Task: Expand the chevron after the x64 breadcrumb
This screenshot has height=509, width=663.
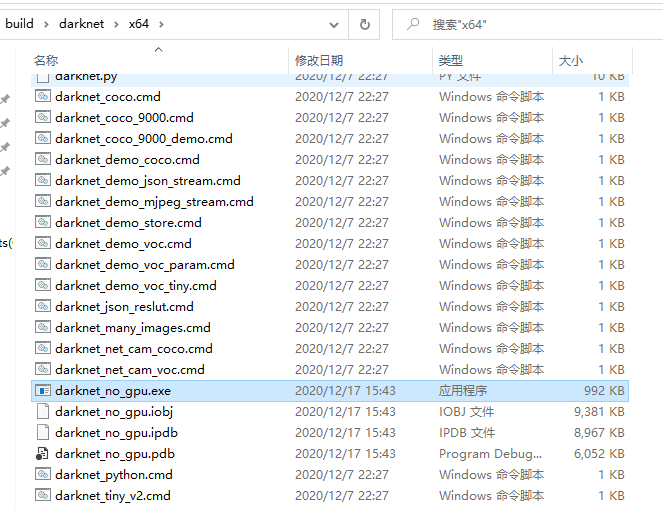Action: (x=161, y=25)
